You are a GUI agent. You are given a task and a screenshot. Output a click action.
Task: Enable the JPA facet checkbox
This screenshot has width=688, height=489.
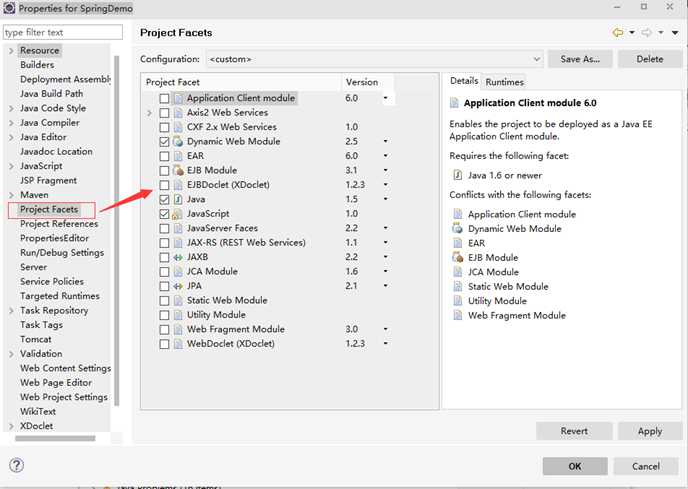(164, 286)
